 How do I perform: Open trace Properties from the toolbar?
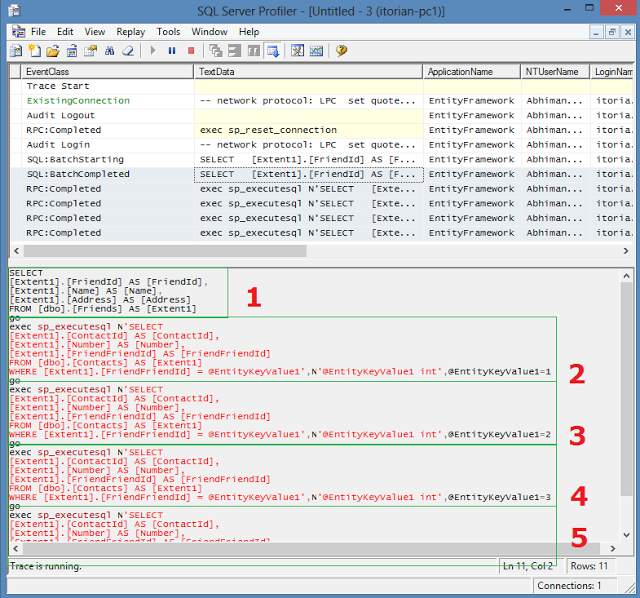click(91, 50)
